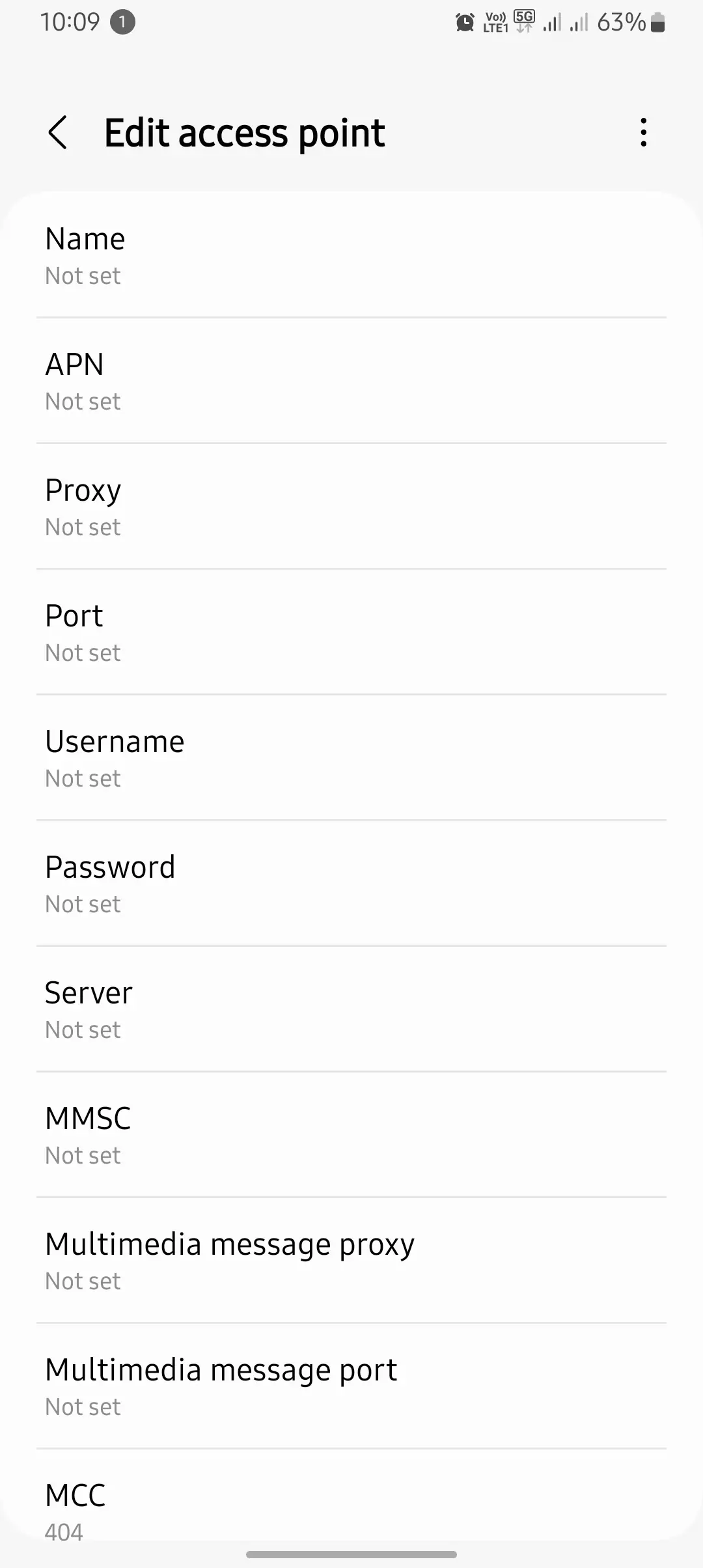Open the three-dot more options menu
Image resolution: width=703 pixels, height=1568 pixels.
643,133
